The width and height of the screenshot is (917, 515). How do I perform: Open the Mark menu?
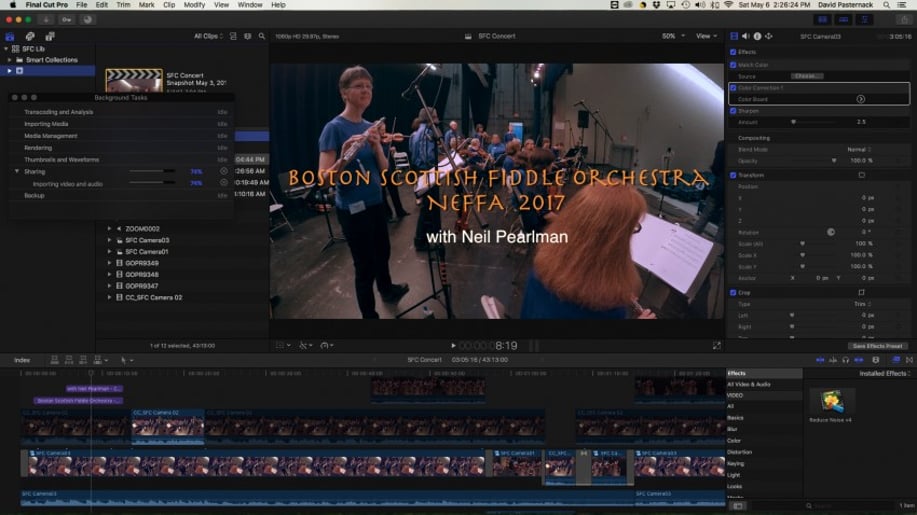coord(146,5)
